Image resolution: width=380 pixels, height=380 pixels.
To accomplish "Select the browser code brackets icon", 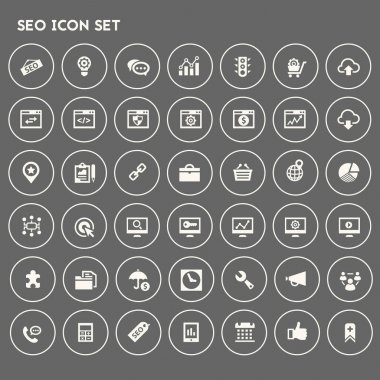I will 84,120.
